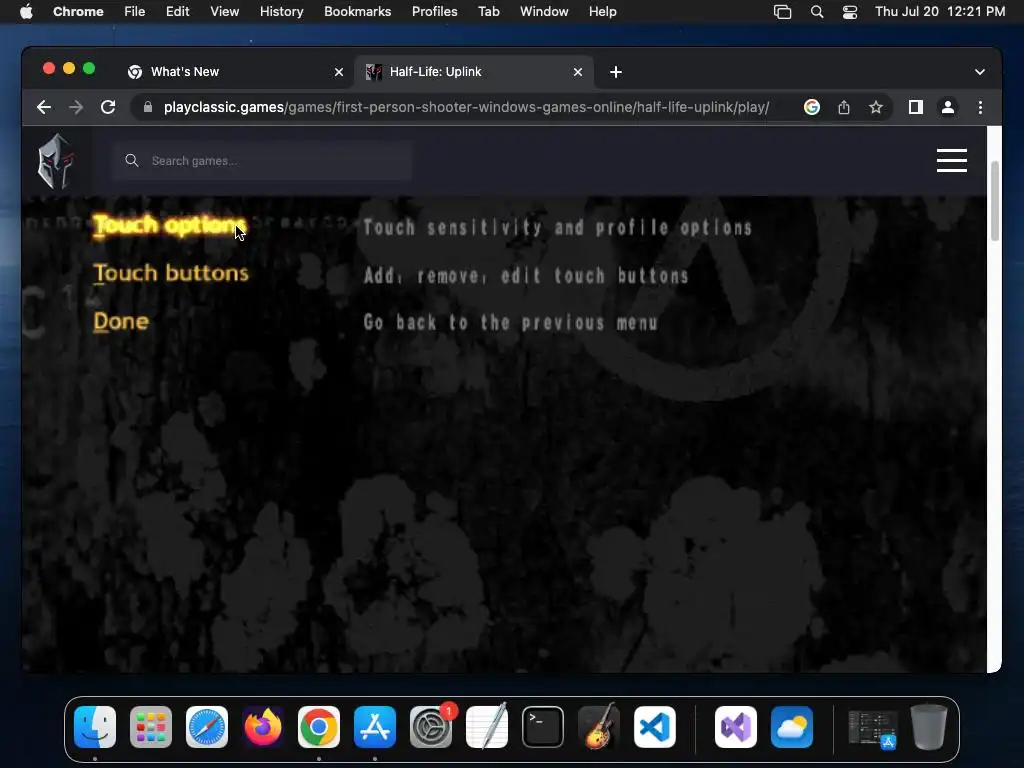This screenshot has height=768, width=1024.
Task: Open a new tab with the plus button
Action: [x=616, y=72]
